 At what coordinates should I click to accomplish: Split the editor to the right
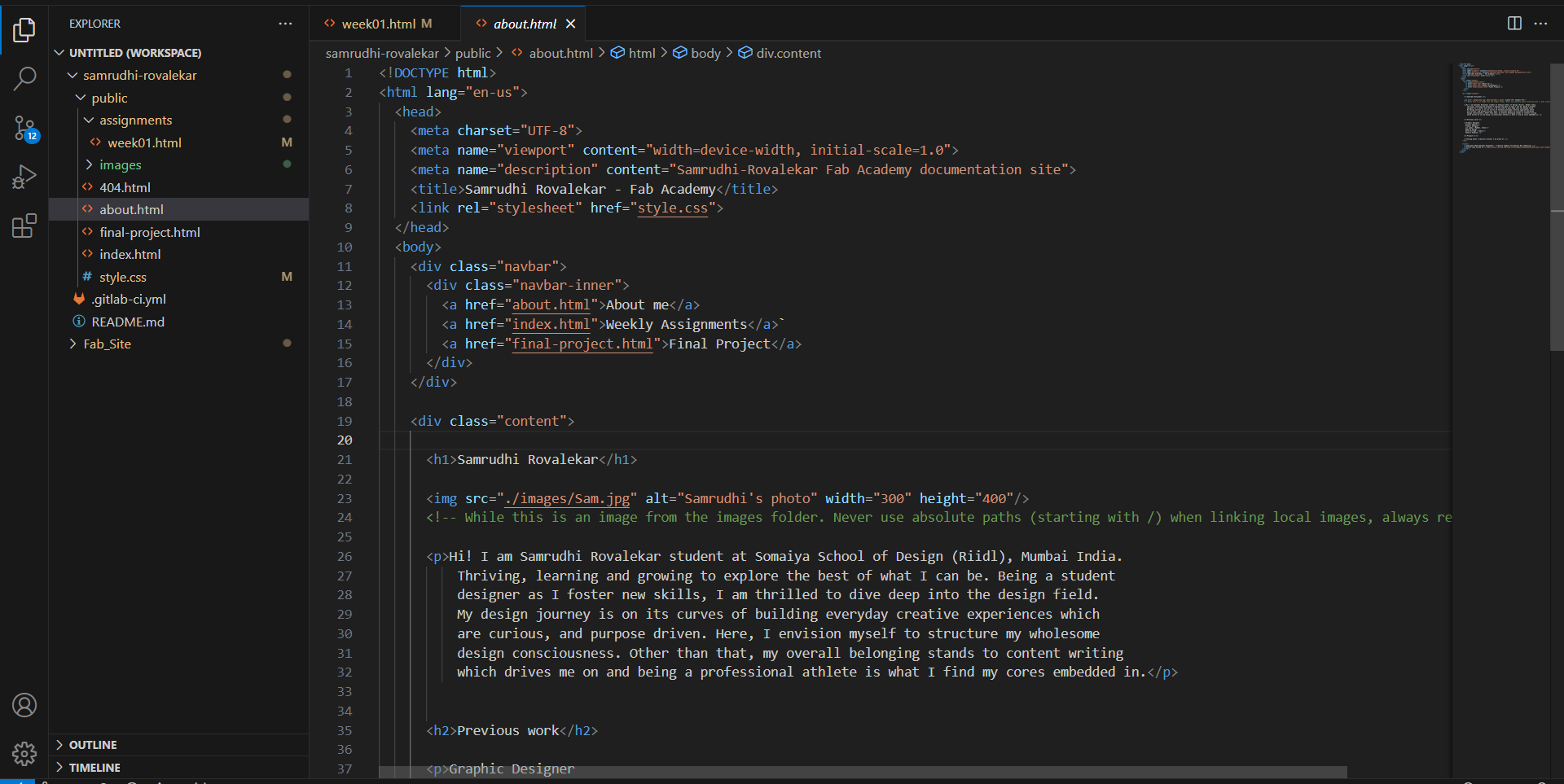1514,24
